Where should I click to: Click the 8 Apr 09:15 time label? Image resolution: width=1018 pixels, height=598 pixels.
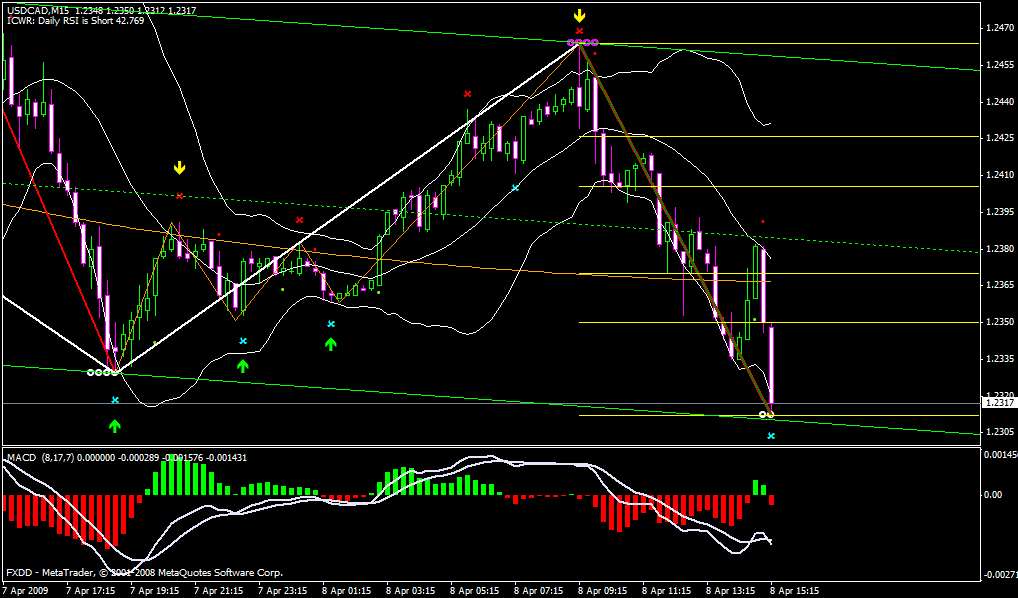(x=602, y=592)
